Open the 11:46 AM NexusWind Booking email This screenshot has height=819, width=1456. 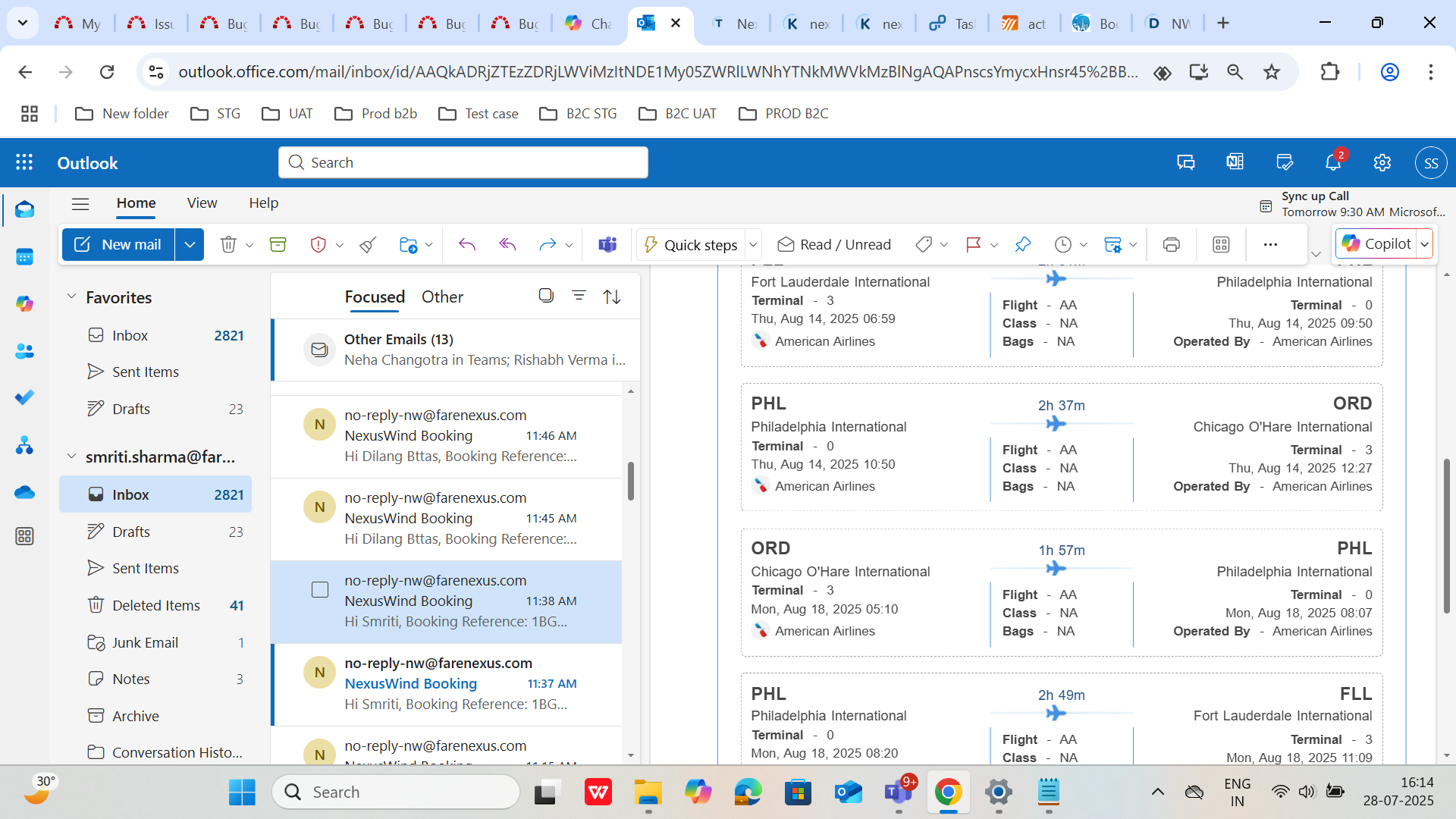[x=447, y=436]
